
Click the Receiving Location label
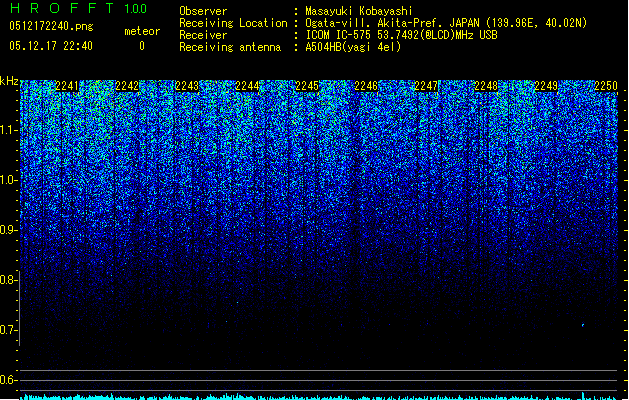[x=233, y=23]
